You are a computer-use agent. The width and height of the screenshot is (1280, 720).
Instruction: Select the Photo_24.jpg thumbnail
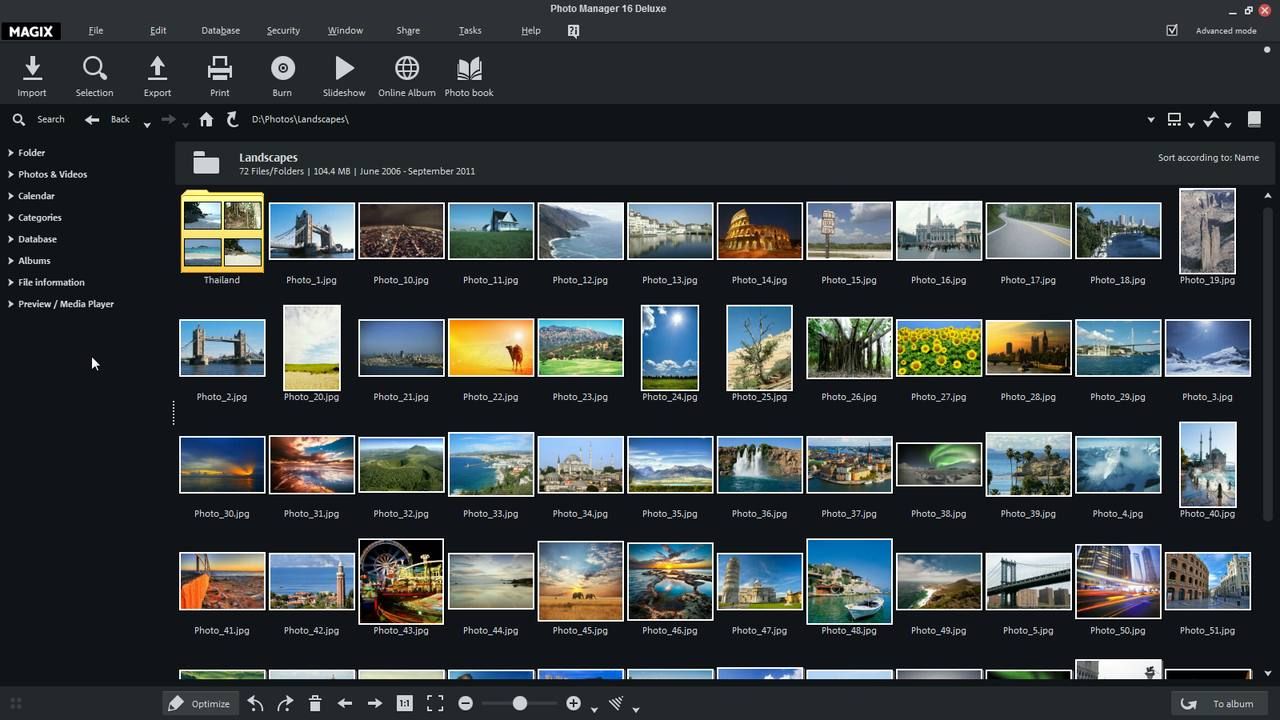click(669, 347)
